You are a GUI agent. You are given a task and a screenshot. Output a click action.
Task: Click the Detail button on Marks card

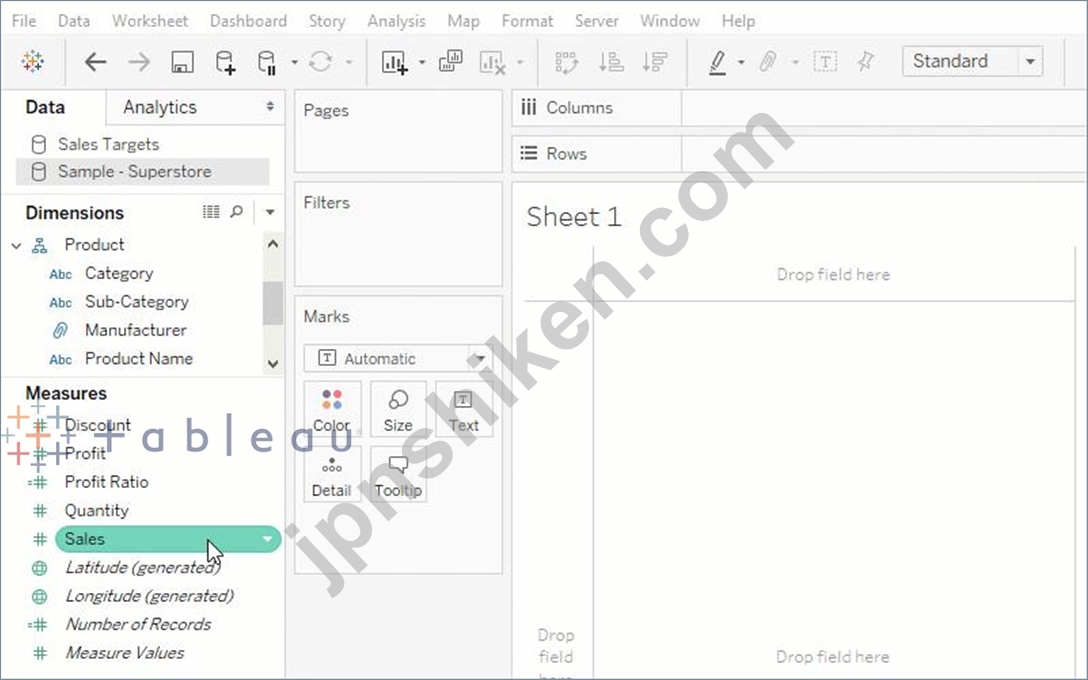tap(332, 474)
